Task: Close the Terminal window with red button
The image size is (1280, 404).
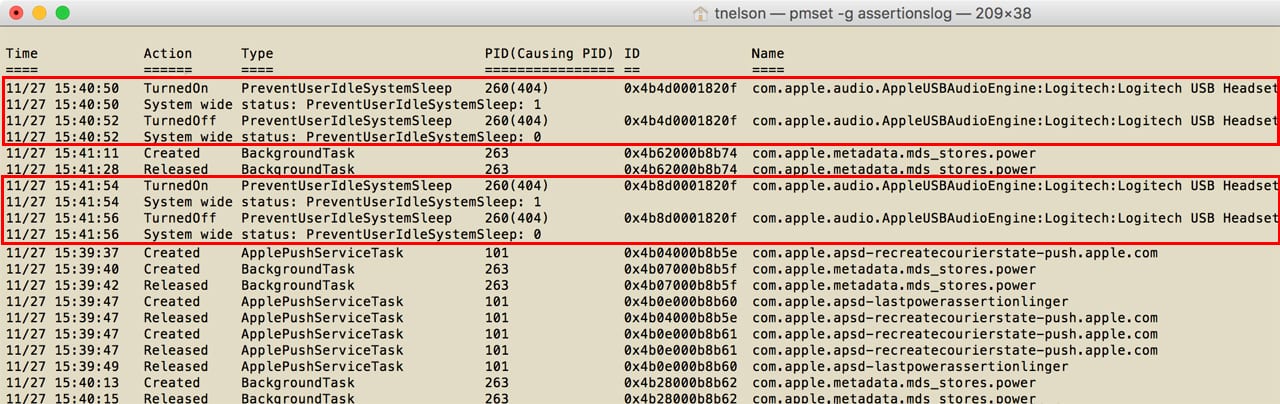Action: click(x=15, y=14)
